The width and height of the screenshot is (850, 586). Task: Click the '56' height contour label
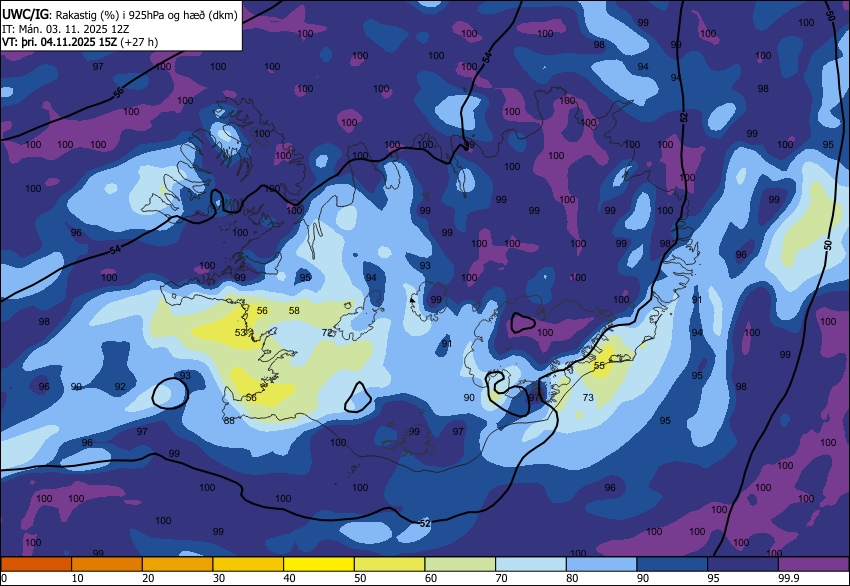(119, 93)
